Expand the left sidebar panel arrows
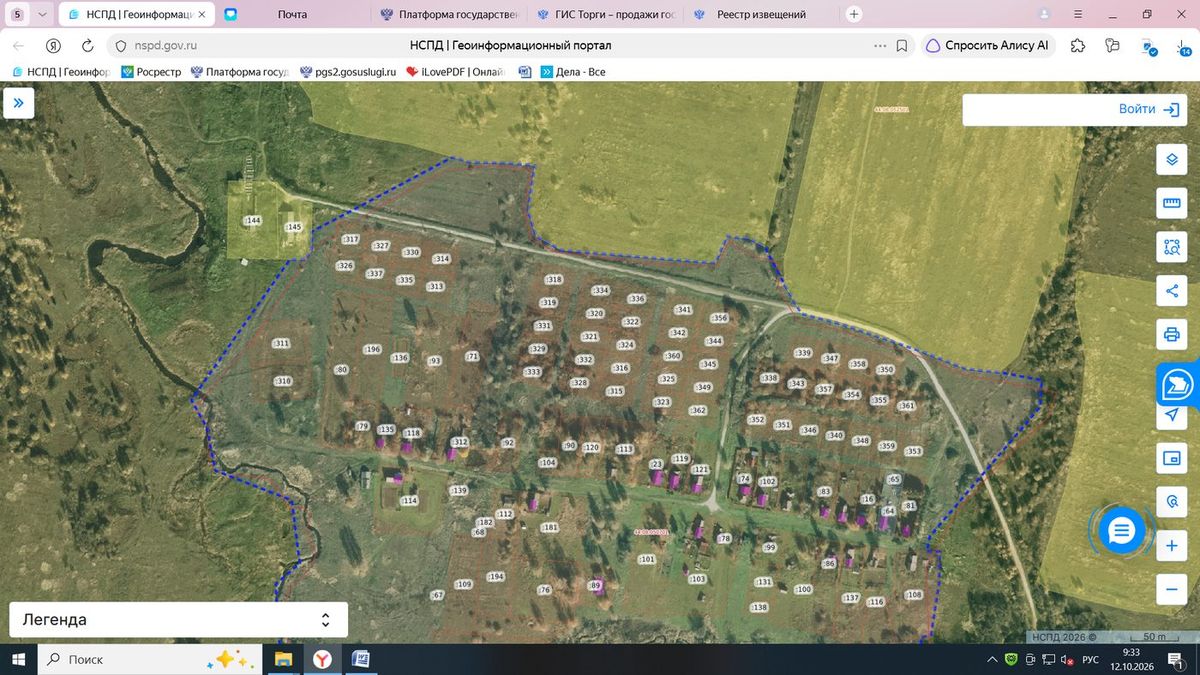 click(x=18, y=103)
